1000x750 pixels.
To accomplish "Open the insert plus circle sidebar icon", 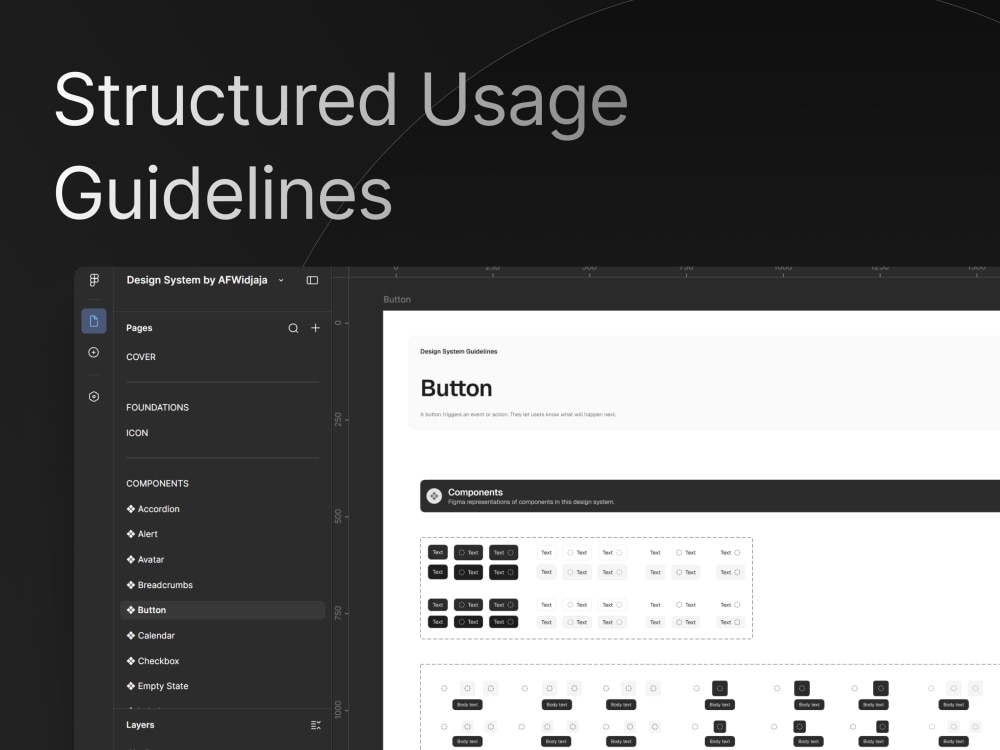I will pyautogui.click(x=94, y=353).
